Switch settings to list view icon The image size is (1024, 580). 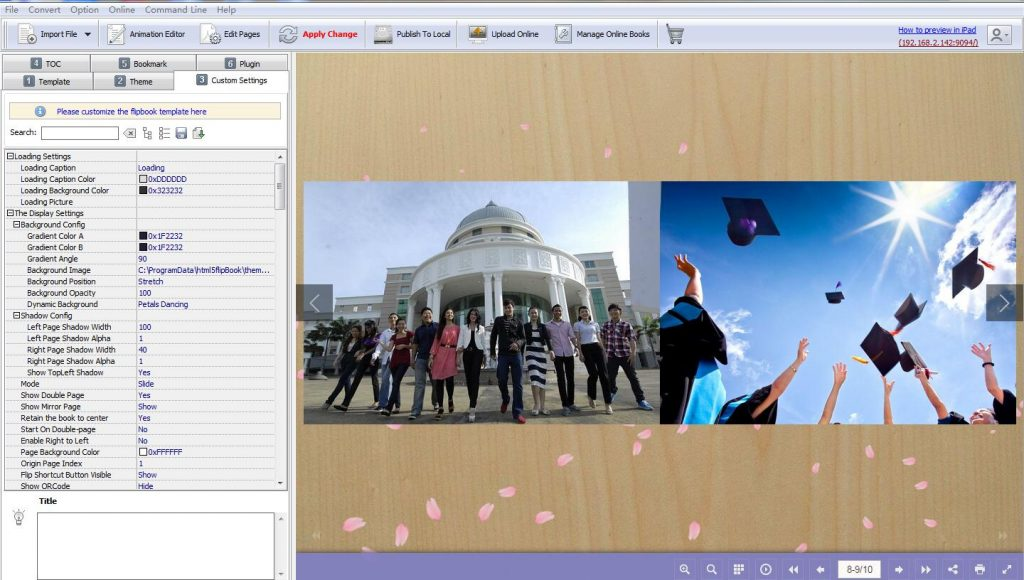[164, 133]
